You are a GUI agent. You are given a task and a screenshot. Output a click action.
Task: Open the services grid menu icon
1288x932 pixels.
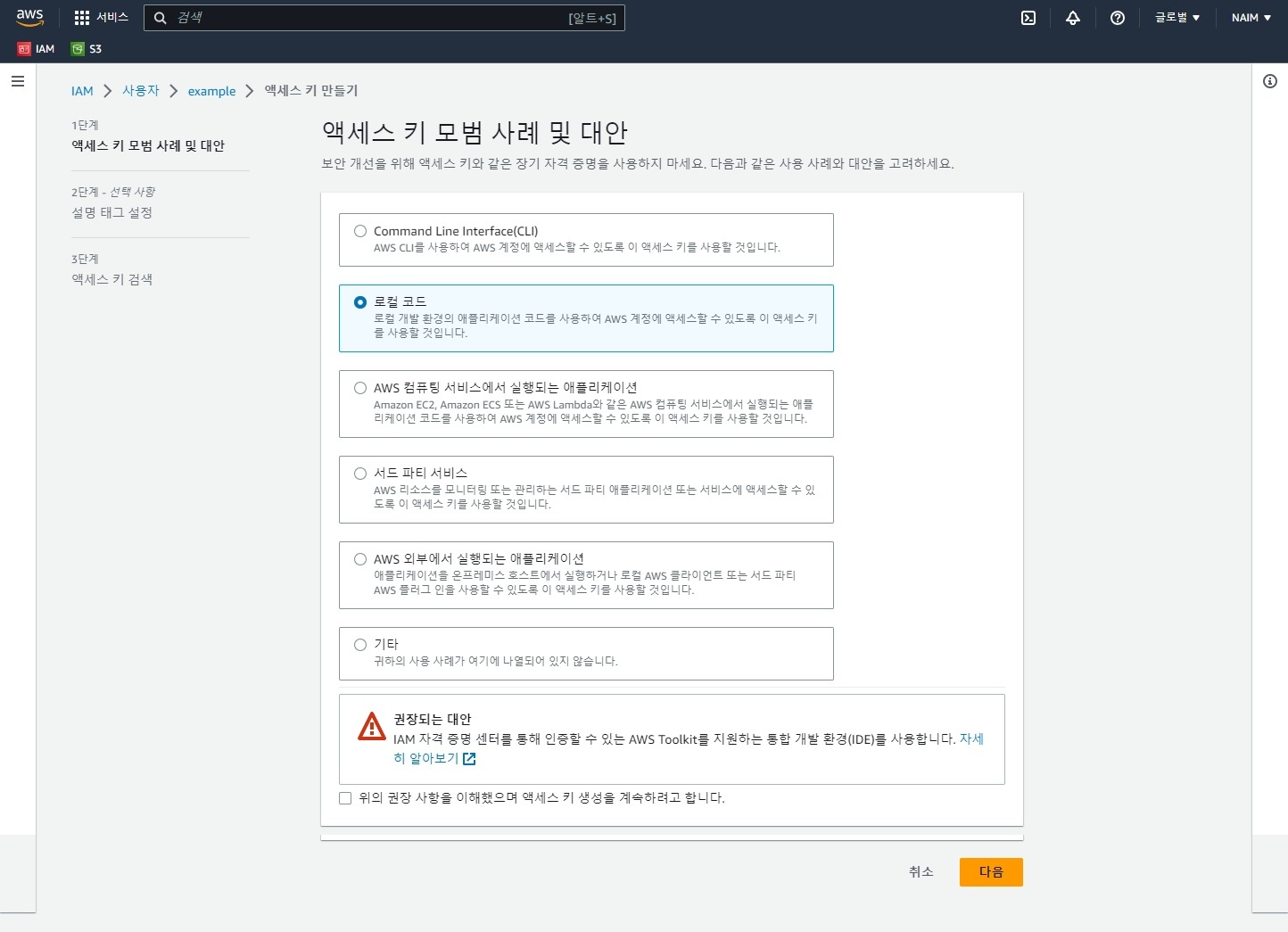pyautogui.click(x=82, y=18)
